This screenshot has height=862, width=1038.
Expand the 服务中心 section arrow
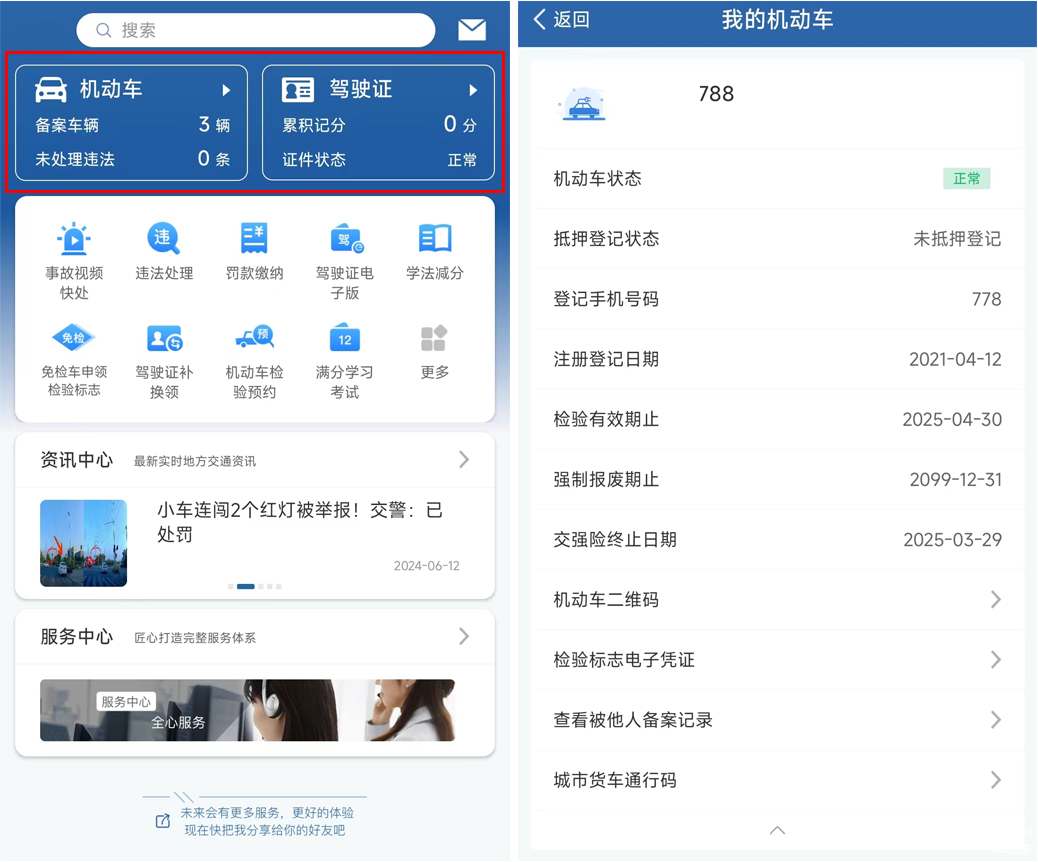(x=463, y=636)
